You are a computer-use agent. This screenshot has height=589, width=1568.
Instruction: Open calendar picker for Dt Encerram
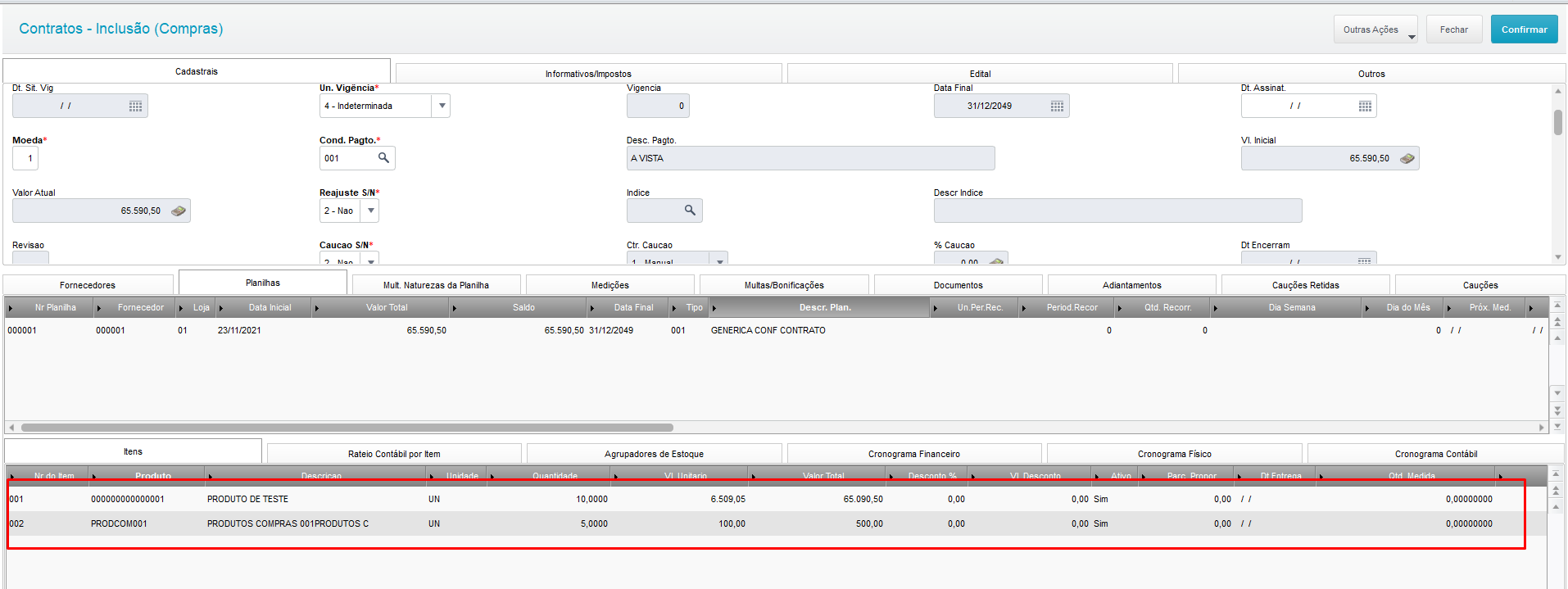[1364, 261]
